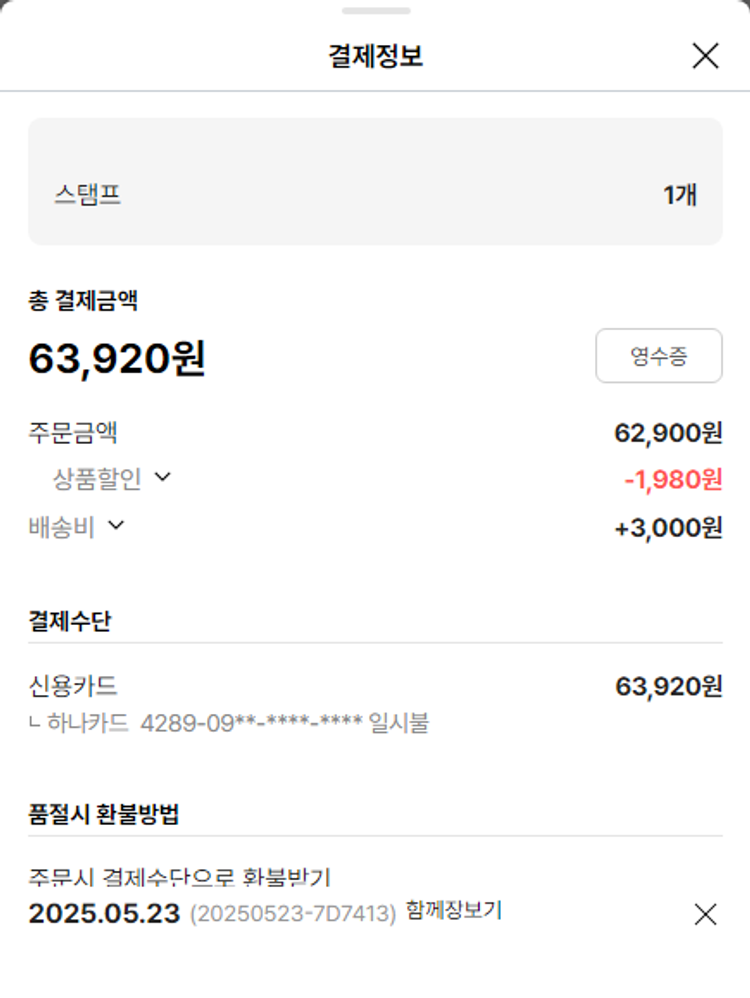Select the 주문시 결제수단으로 환불받기 option
The image size is (750, 998).
pos(180,878)
